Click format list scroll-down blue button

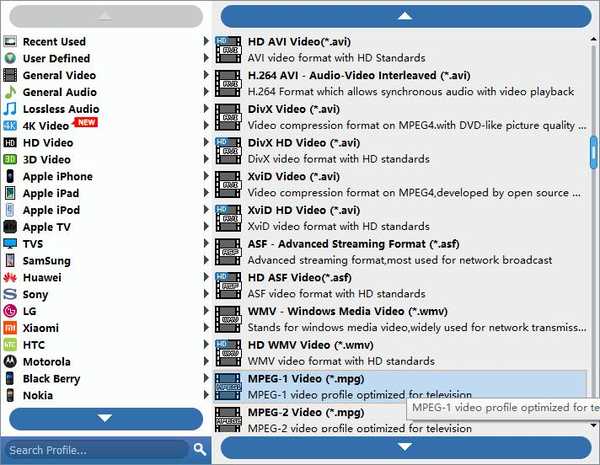pyautogui.click(x=406, y=447)
